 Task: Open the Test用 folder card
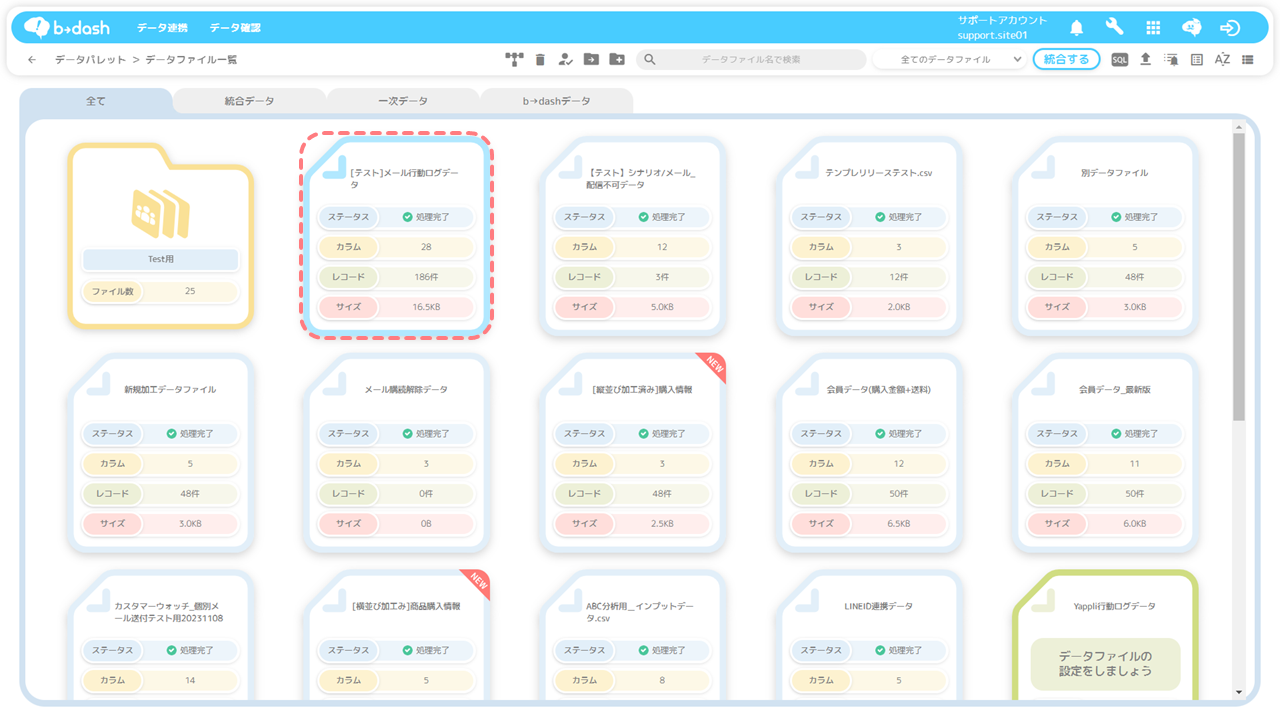[x=160, y=235]
